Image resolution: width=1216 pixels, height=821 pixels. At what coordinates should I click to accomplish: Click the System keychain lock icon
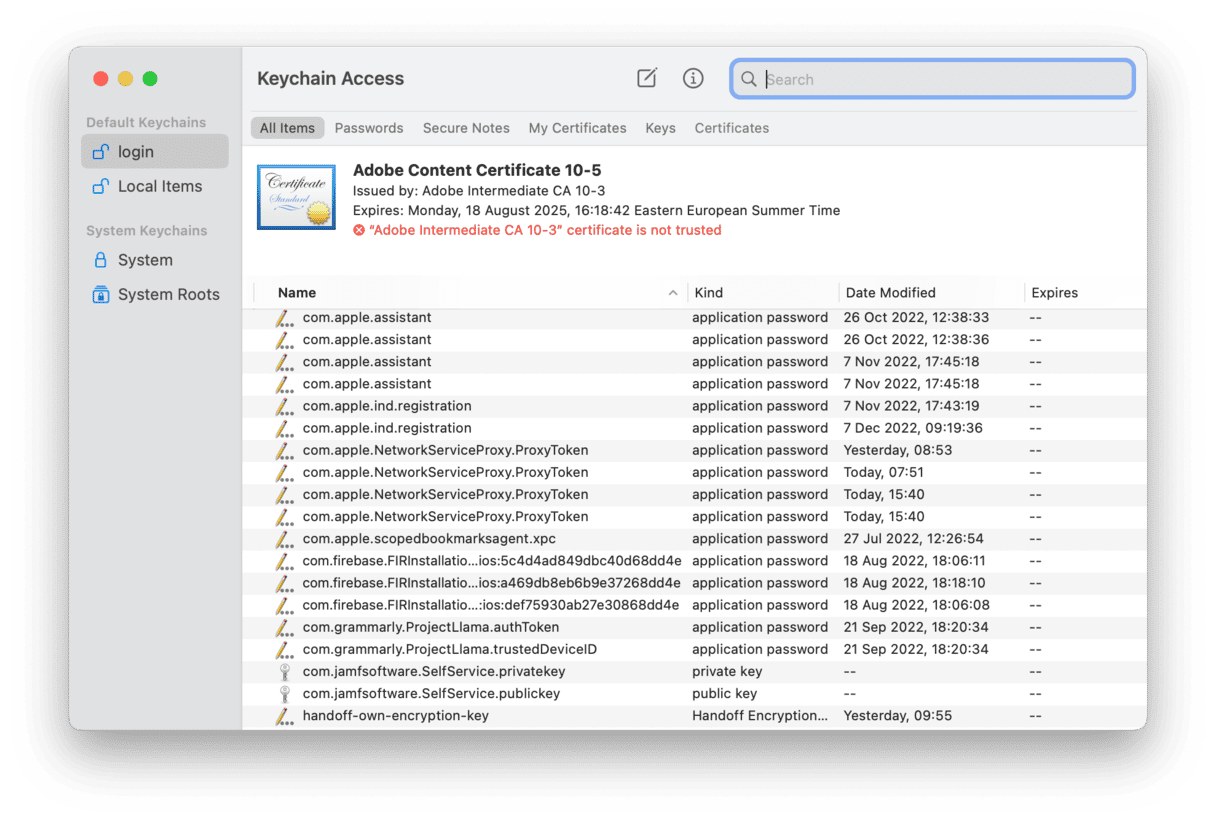pyautogui.click(x=100, y=260)
